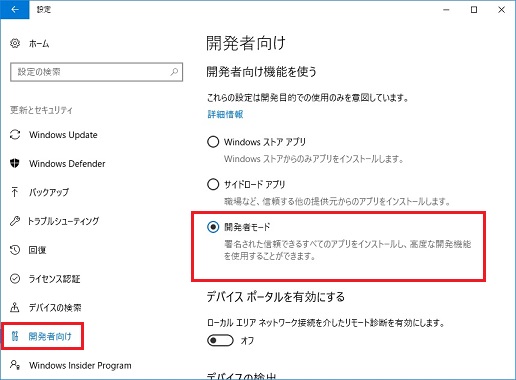516x380 pixels.
Task: Click the オフ label beside the toggle
Action: click(x=247, y=341)
